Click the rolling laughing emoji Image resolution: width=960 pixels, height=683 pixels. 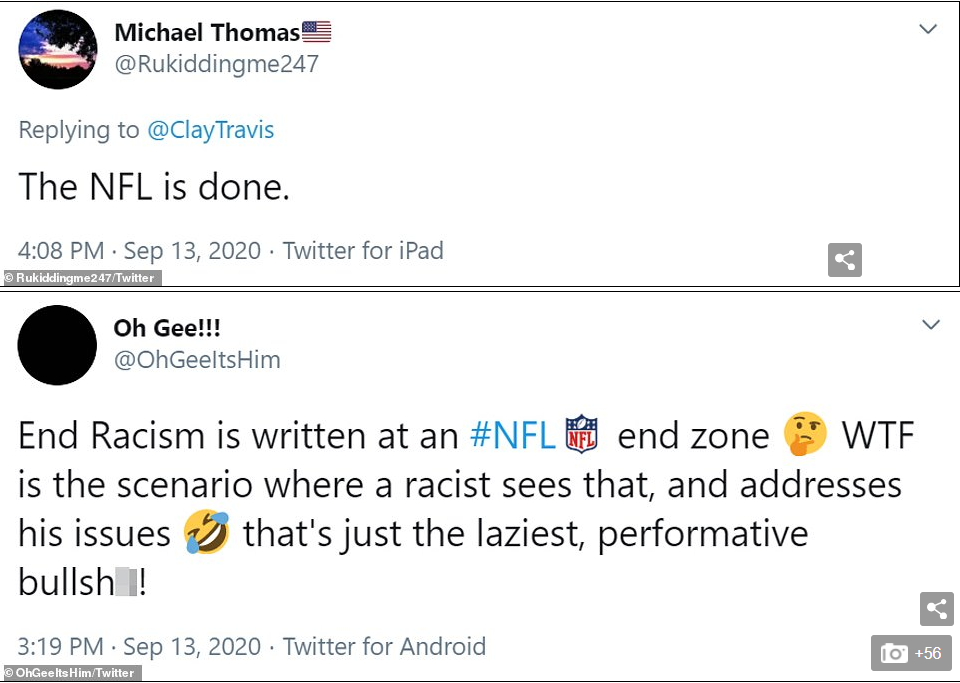[x=206, y=533]
